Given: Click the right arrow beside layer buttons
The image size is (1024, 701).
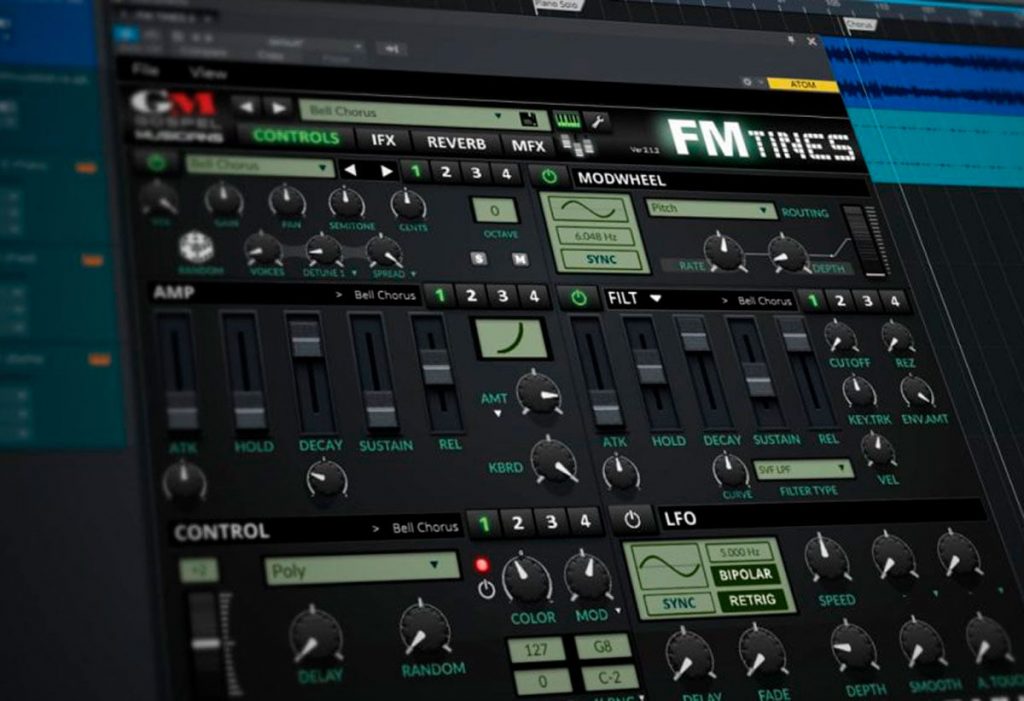Looking at the screenshot, I should 386,171.
